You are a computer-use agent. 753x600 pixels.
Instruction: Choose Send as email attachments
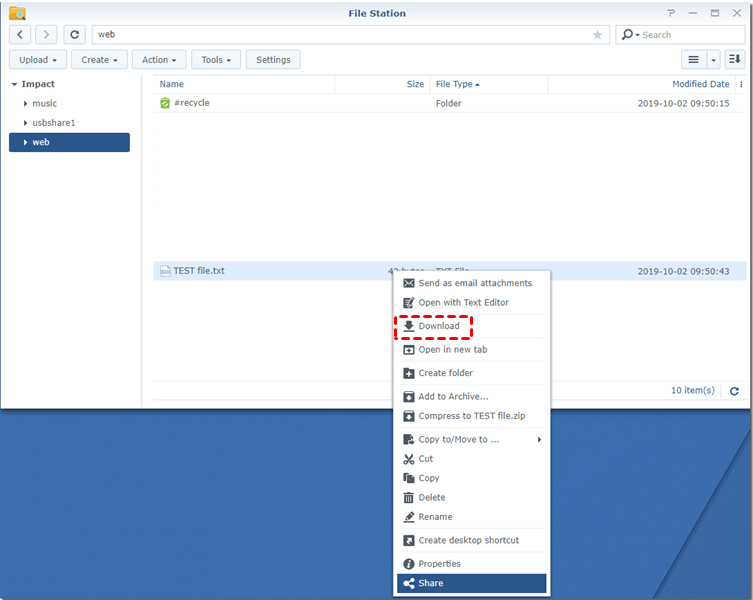tap(472, 283)
